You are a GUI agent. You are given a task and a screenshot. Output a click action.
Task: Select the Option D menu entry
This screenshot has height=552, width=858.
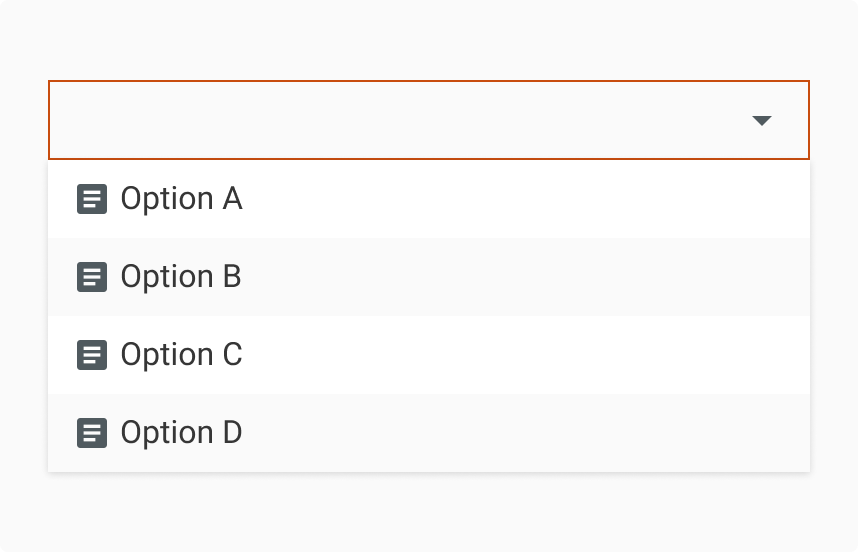pyautogui.click(x=300, y=433)
